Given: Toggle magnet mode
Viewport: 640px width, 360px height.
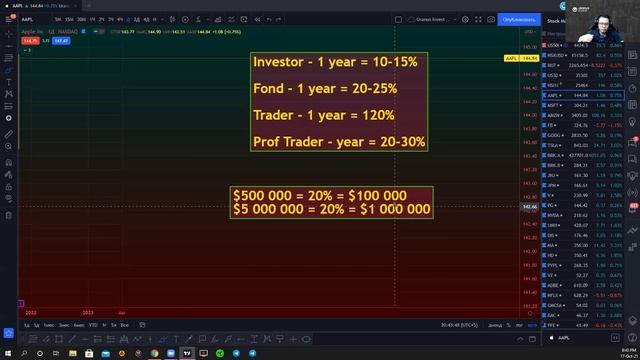Looking at the screenshot, I should click(x=9, y=162).
